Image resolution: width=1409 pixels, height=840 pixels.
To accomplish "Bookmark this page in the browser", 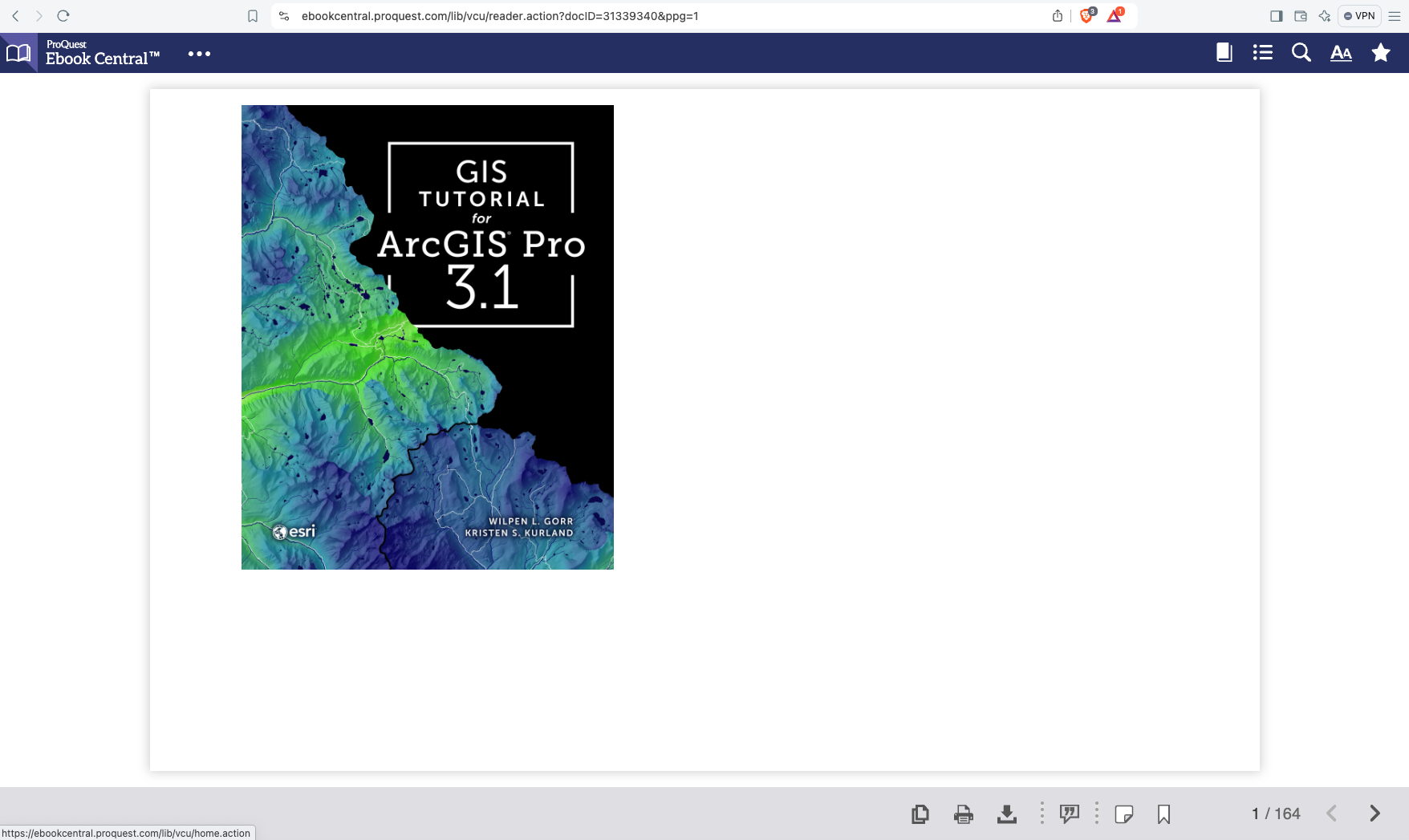I will pyautogui.click(x=253, y=16).
